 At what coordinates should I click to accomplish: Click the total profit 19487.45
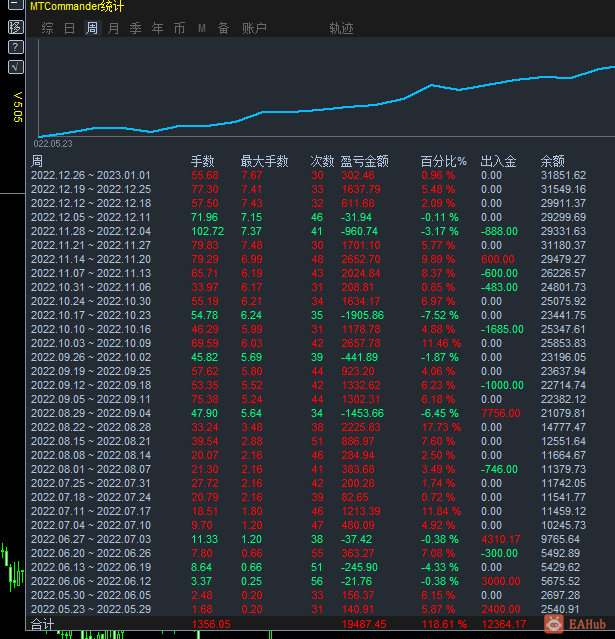tap(364, 624)
